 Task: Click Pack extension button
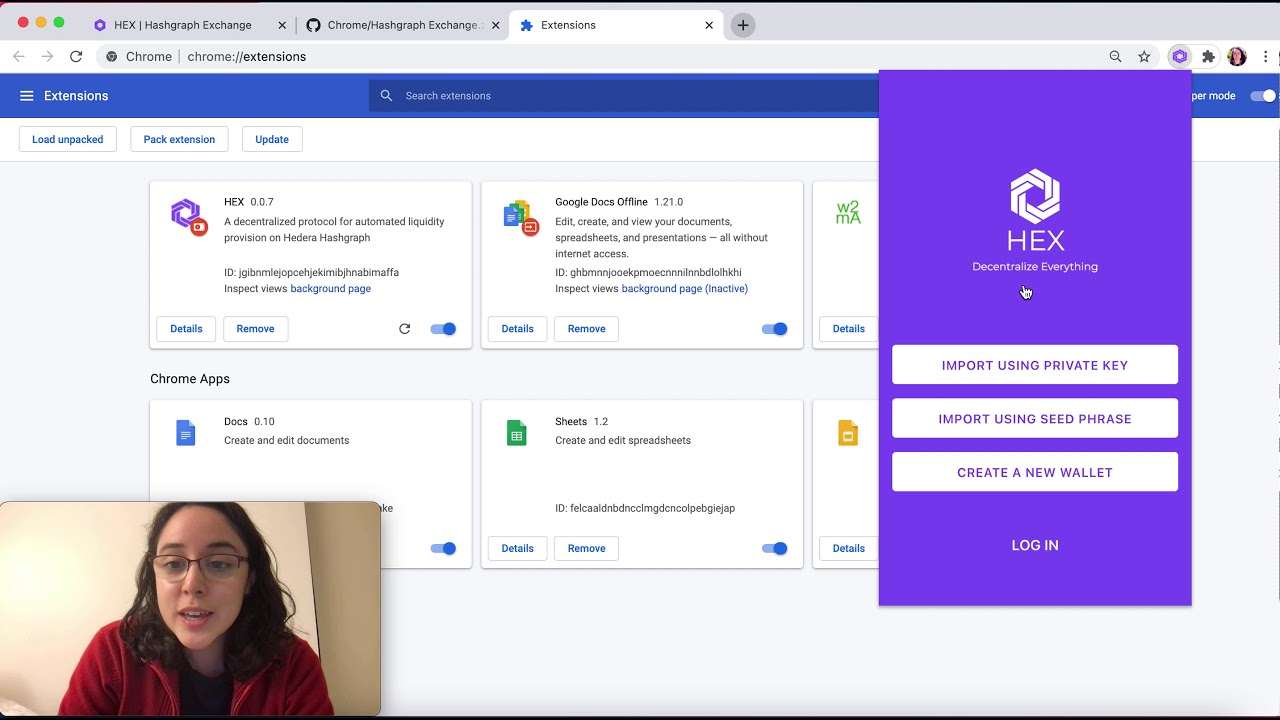pyautogui.click(x=179, y=139)
